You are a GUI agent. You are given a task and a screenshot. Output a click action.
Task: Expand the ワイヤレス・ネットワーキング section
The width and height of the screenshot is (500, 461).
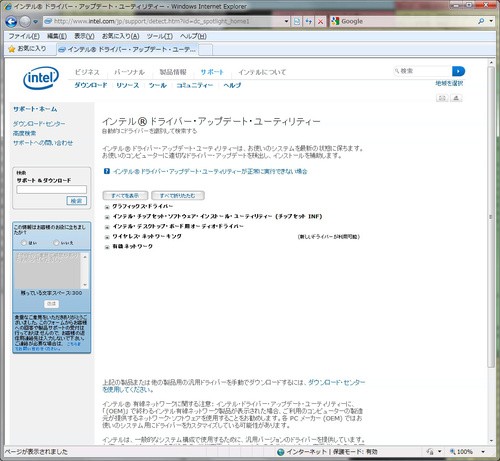coord(107,237)
